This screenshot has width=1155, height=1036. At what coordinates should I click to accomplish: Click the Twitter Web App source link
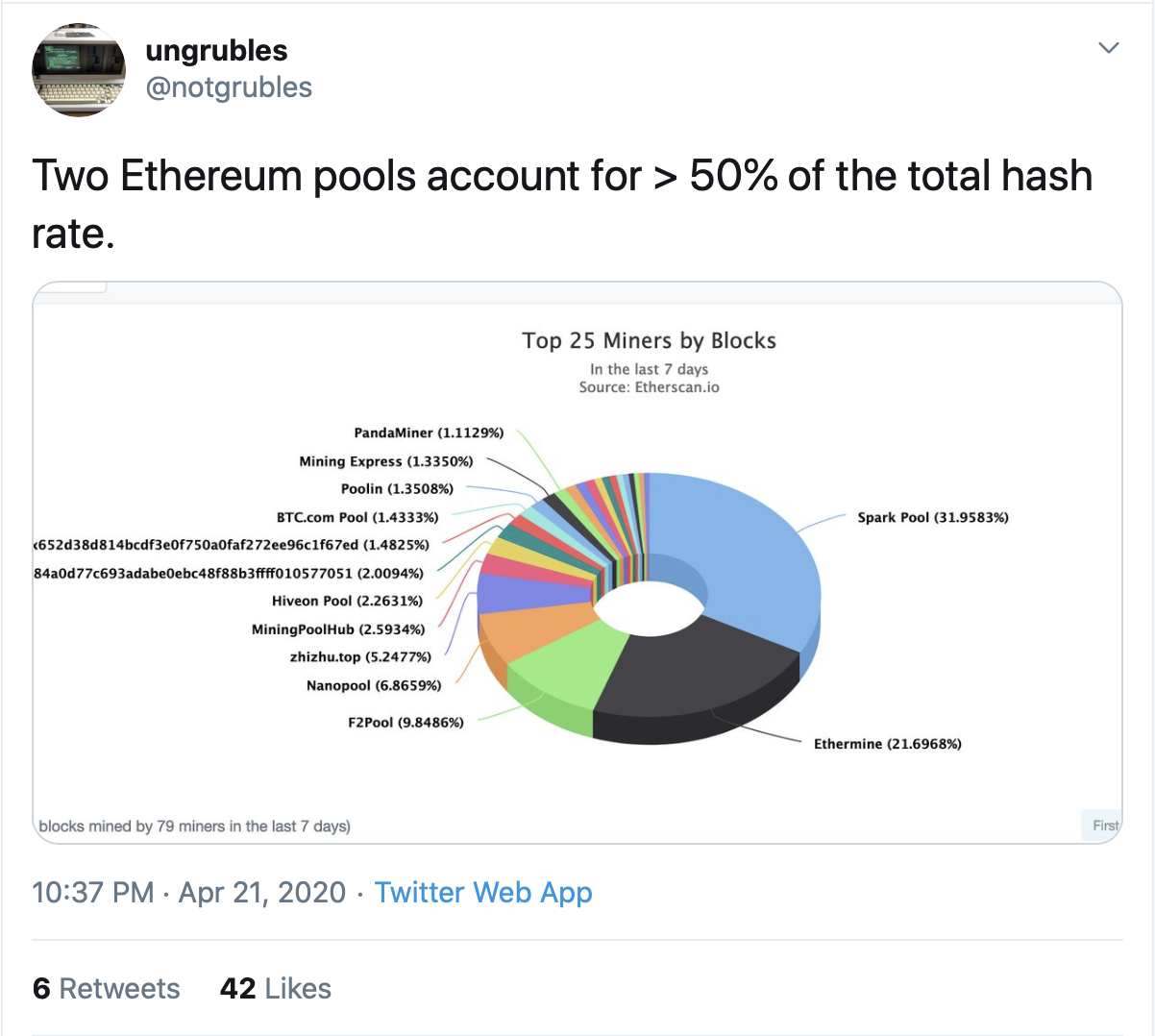tap(483, 893)
